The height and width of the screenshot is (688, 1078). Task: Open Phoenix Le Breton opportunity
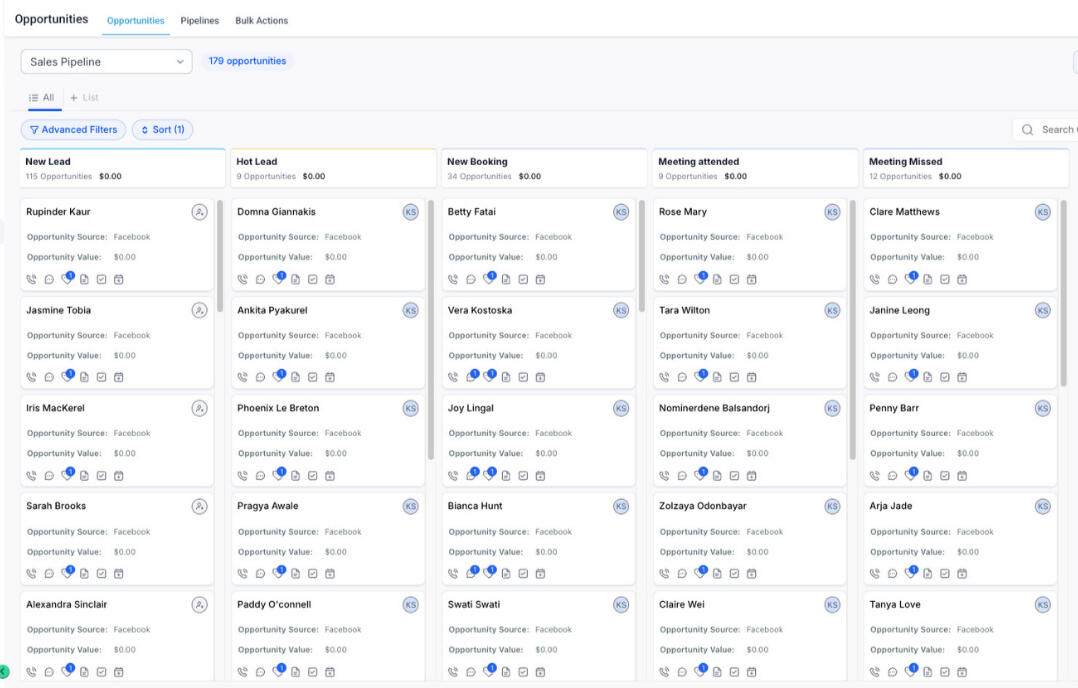coord(278,408)
